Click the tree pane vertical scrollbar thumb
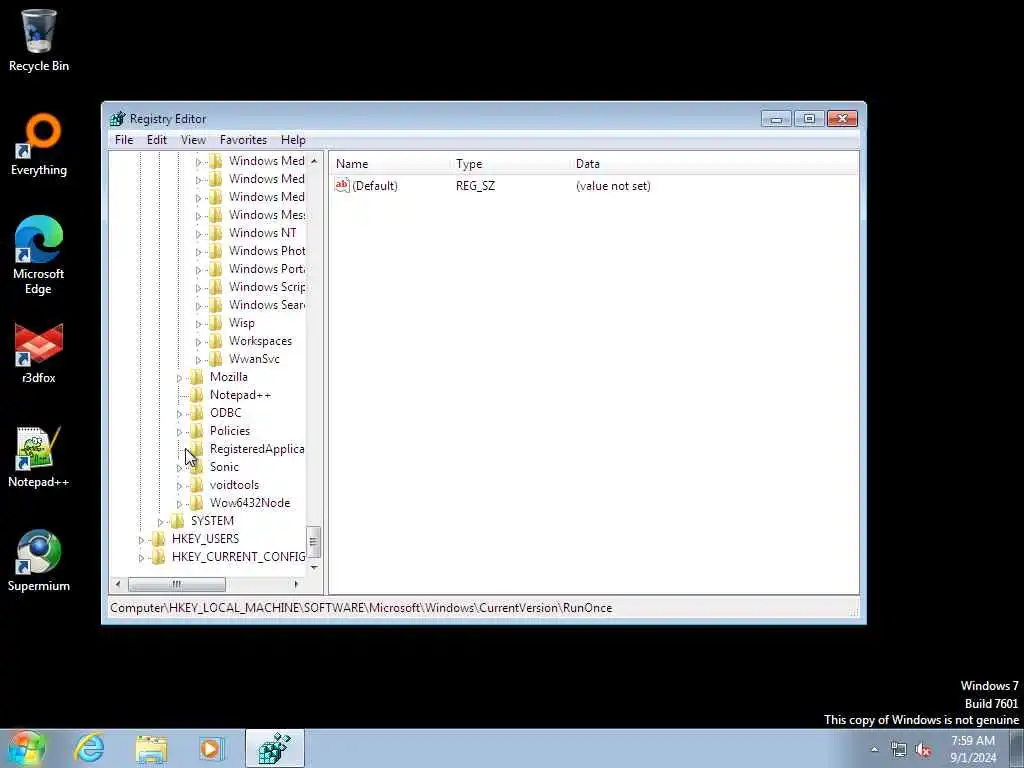1024x768 pixels. click(x=313, y=541)
